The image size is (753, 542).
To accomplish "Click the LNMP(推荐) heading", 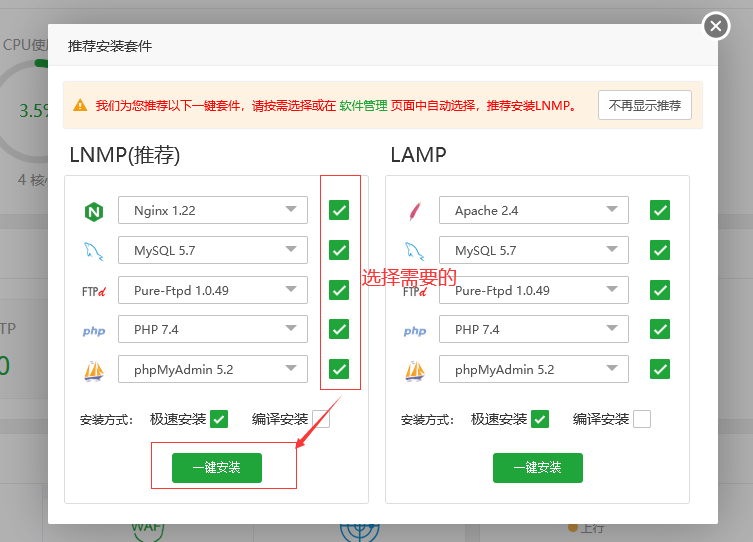I will [125, 156].
